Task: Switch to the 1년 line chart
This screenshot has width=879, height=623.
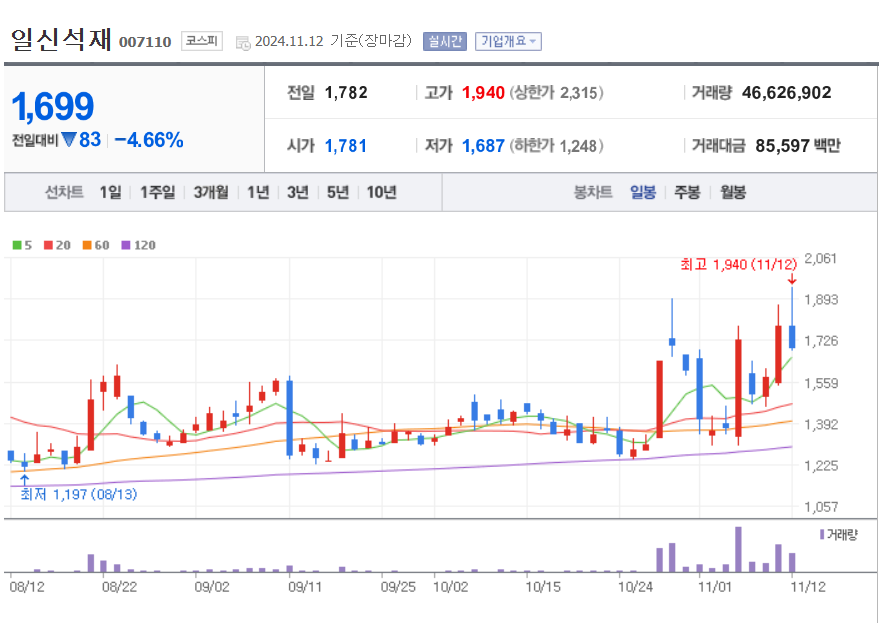Action: click(258, 192)
